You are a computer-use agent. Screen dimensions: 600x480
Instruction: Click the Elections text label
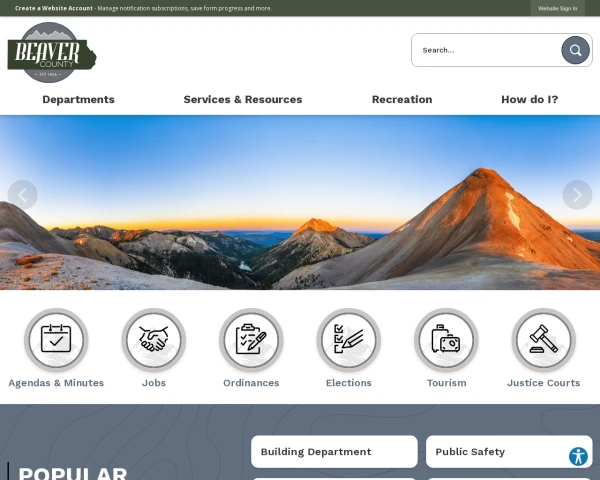click(x=349, y=383)
